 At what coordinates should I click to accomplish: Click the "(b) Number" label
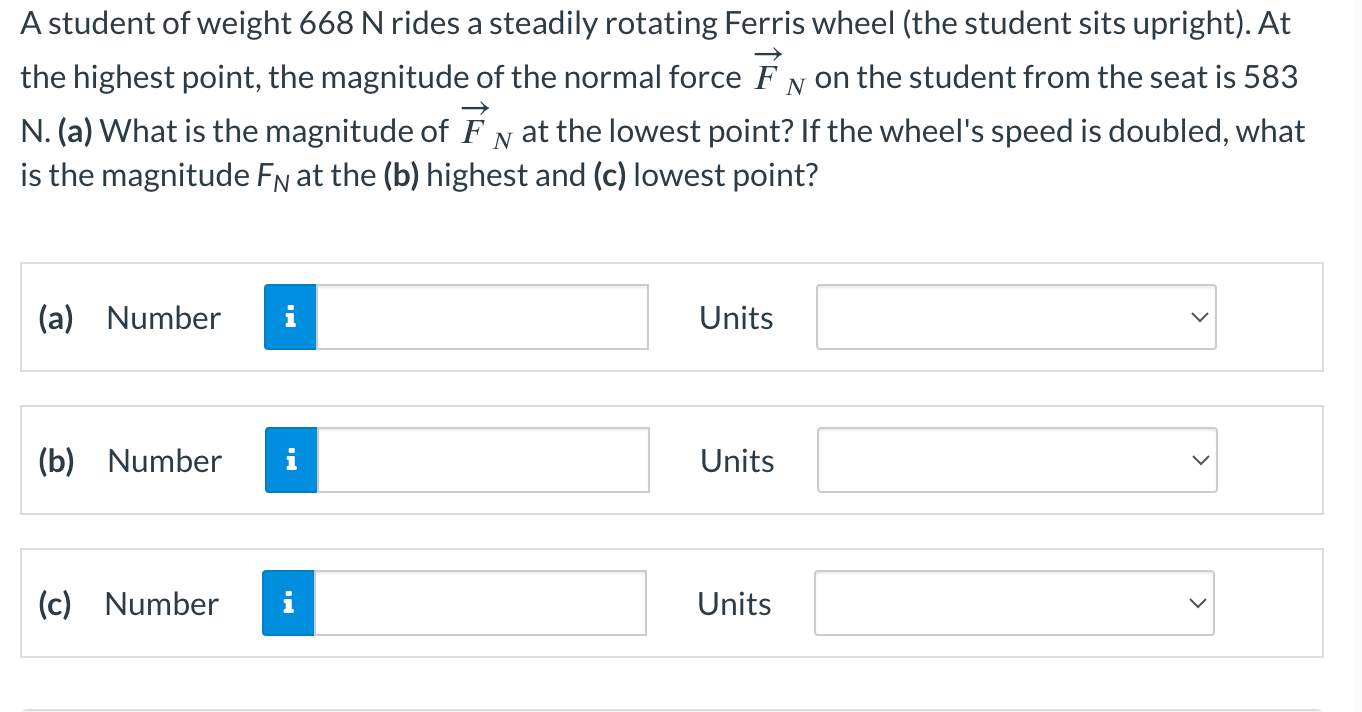coord(130,461)
